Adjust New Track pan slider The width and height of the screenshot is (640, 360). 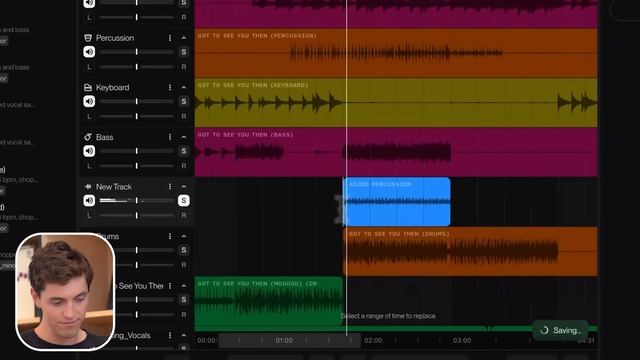[137, 216]
